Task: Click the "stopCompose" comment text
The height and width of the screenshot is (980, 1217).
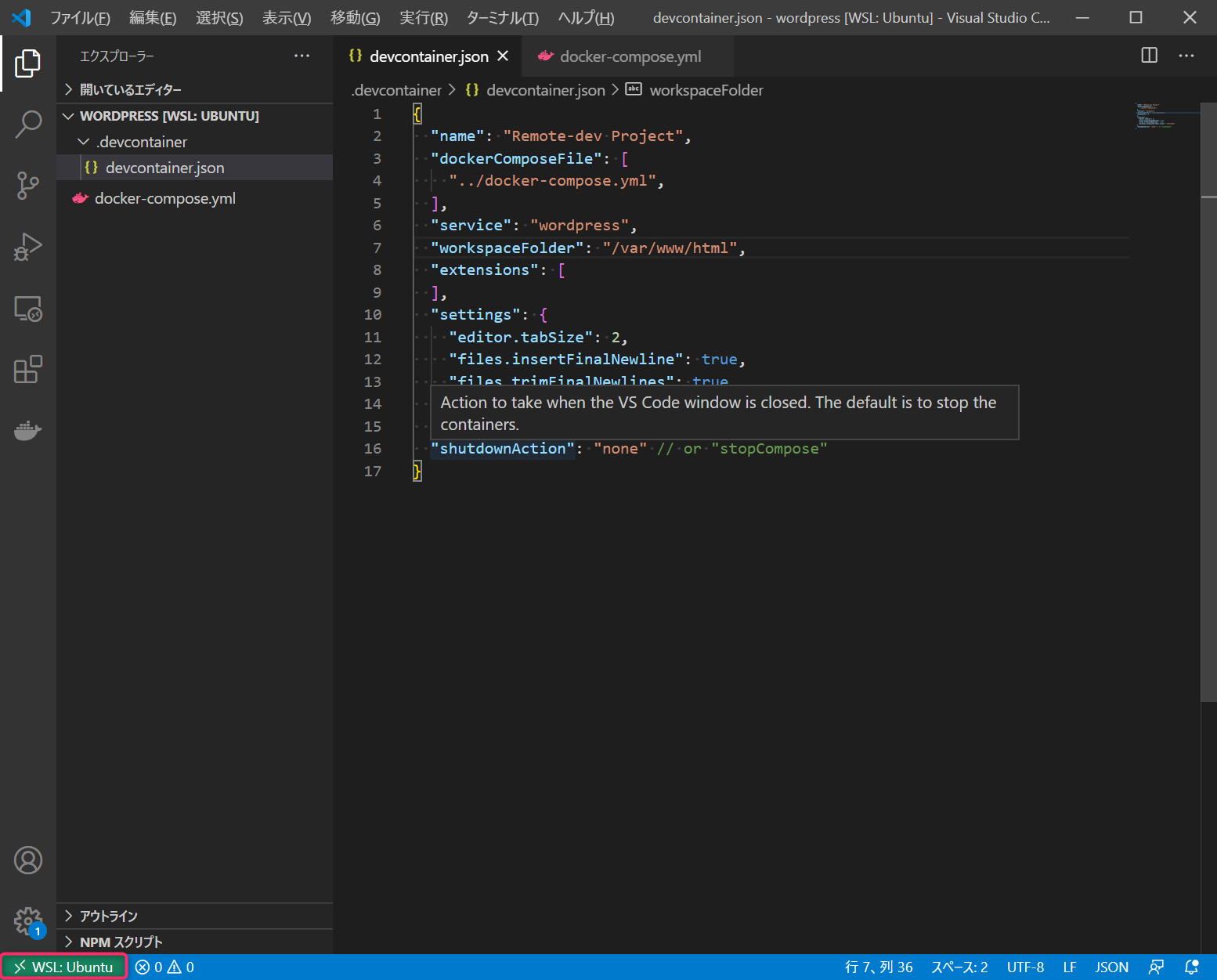Action: point(769,448)
